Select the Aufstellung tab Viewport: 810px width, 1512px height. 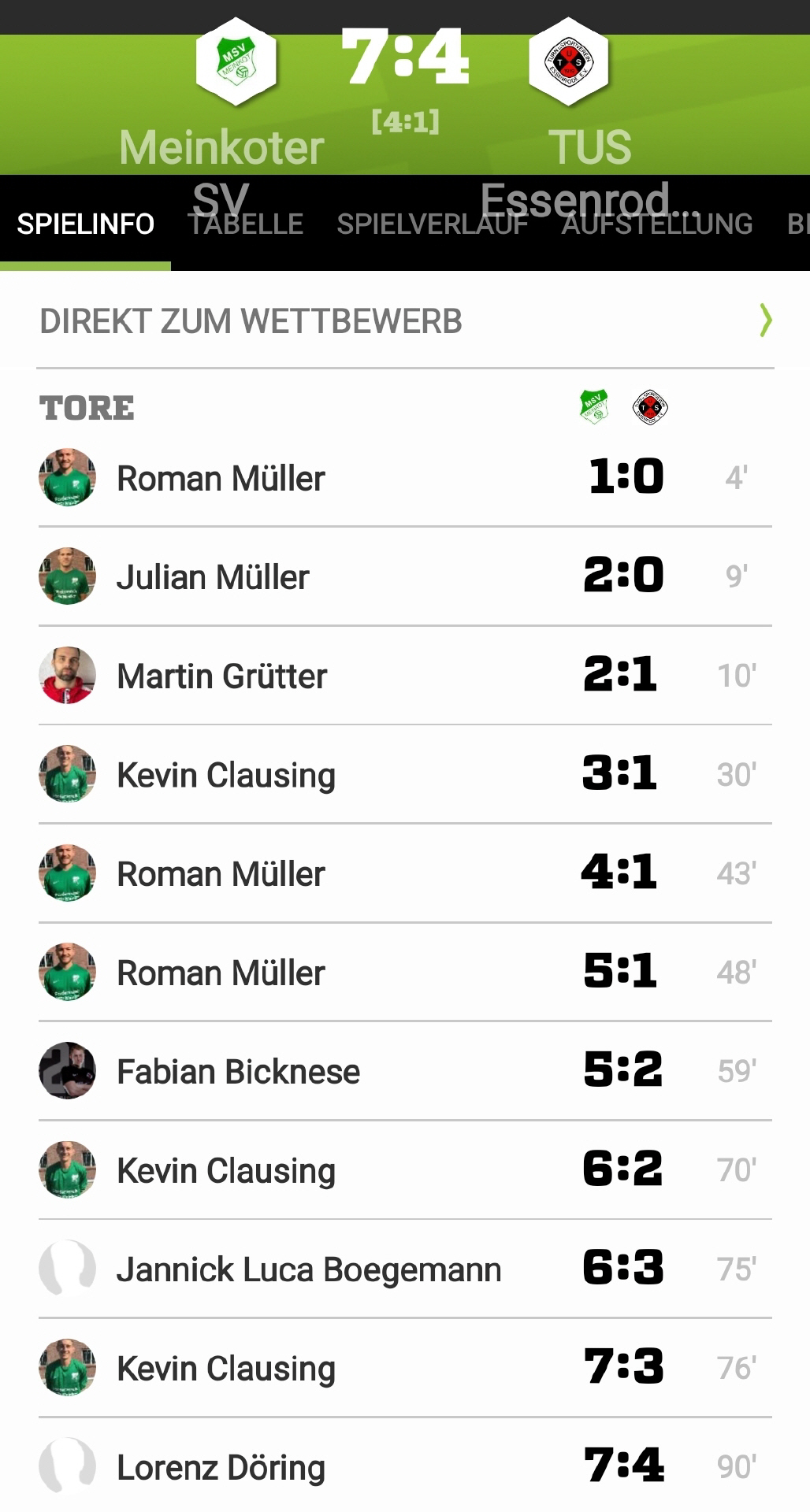(657, 224)
